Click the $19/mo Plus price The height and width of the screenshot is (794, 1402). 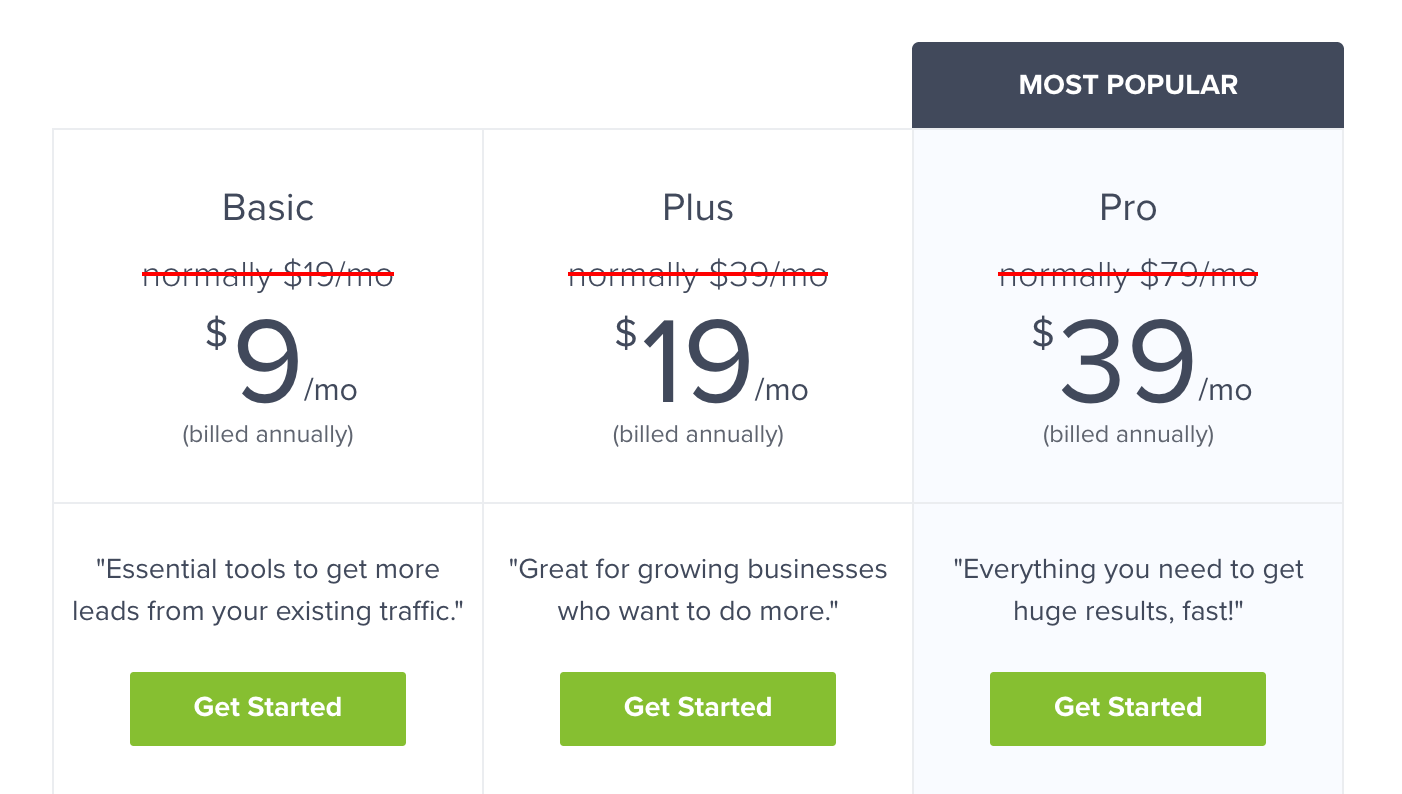pyautogui.click(x=711, y=361)
